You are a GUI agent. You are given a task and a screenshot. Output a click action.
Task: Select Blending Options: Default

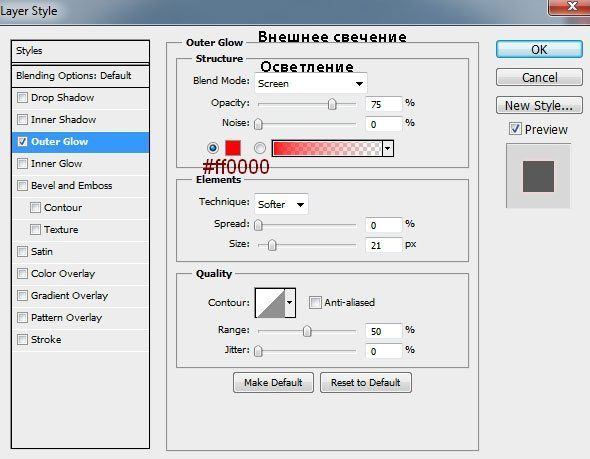(81, 76)
